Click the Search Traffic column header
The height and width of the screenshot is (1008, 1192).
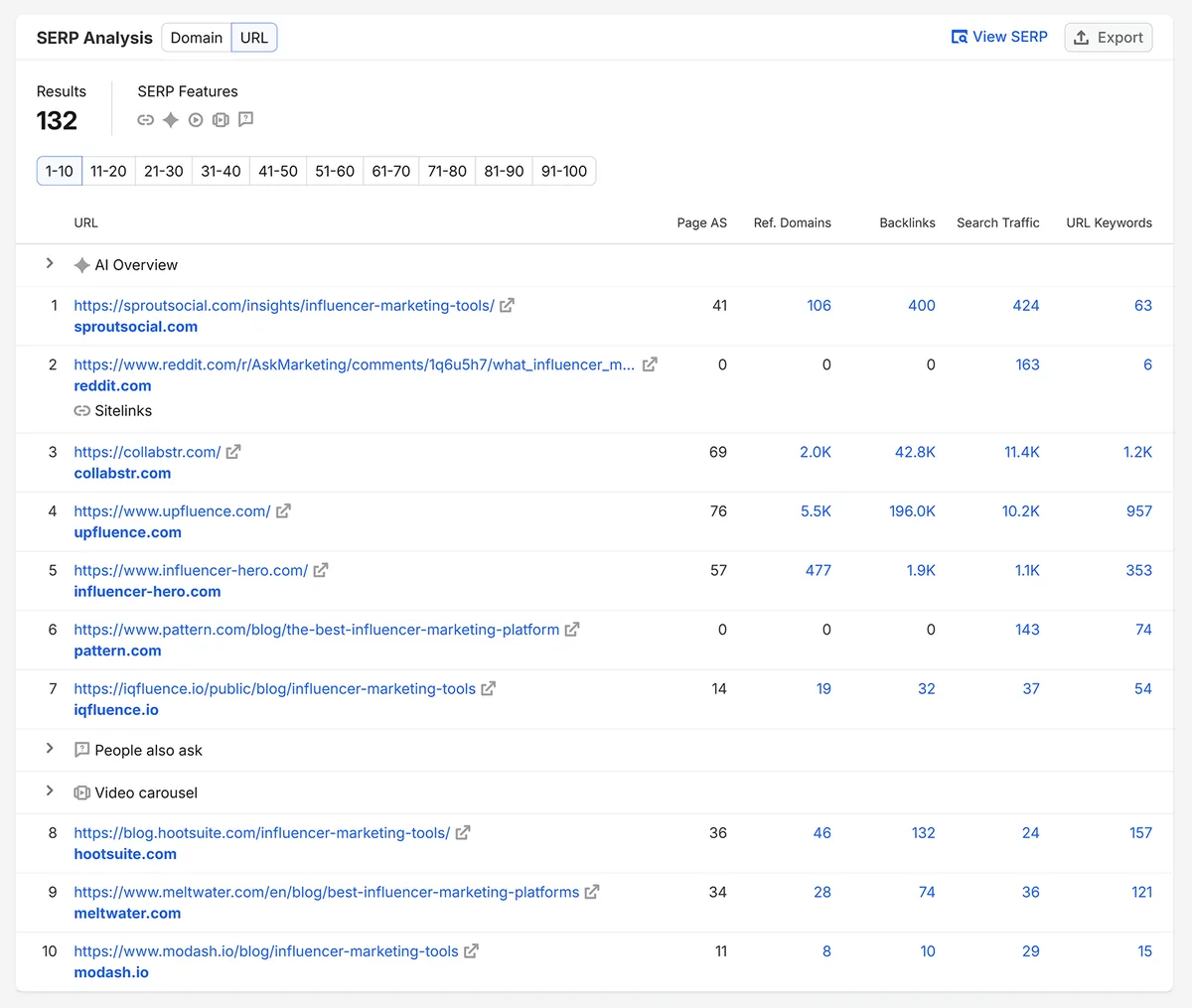[997, 223]
